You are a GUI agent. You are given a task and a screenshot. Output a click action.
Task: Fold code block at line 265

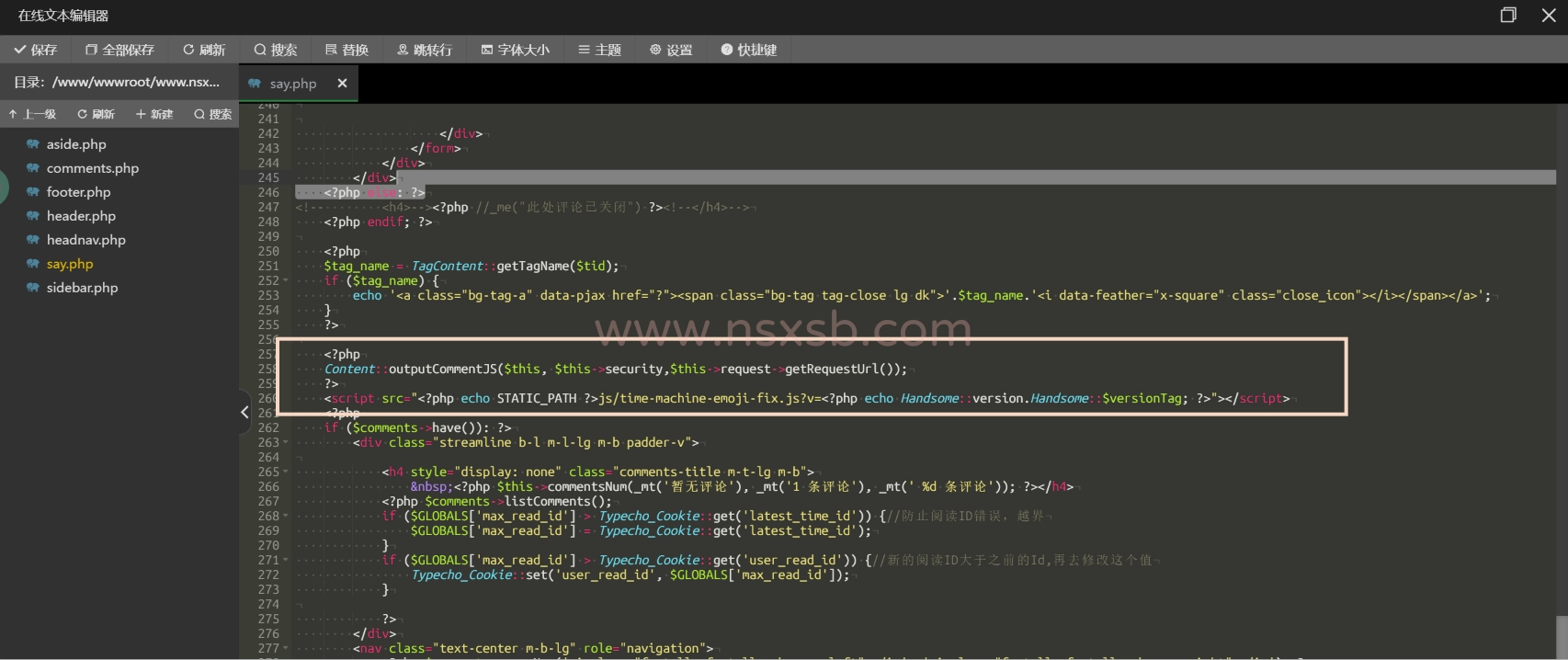tap(286, 472)
